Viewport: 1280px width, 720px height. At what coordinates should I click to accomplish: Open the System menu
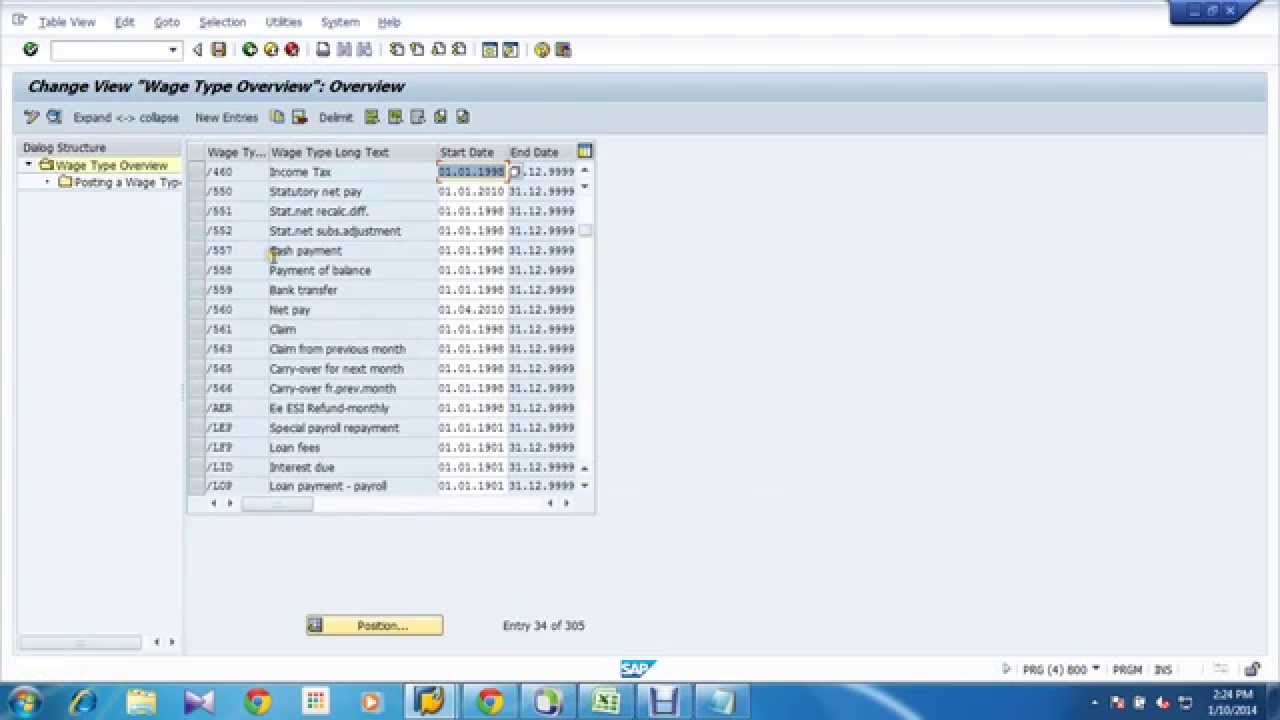coord(340,22)
